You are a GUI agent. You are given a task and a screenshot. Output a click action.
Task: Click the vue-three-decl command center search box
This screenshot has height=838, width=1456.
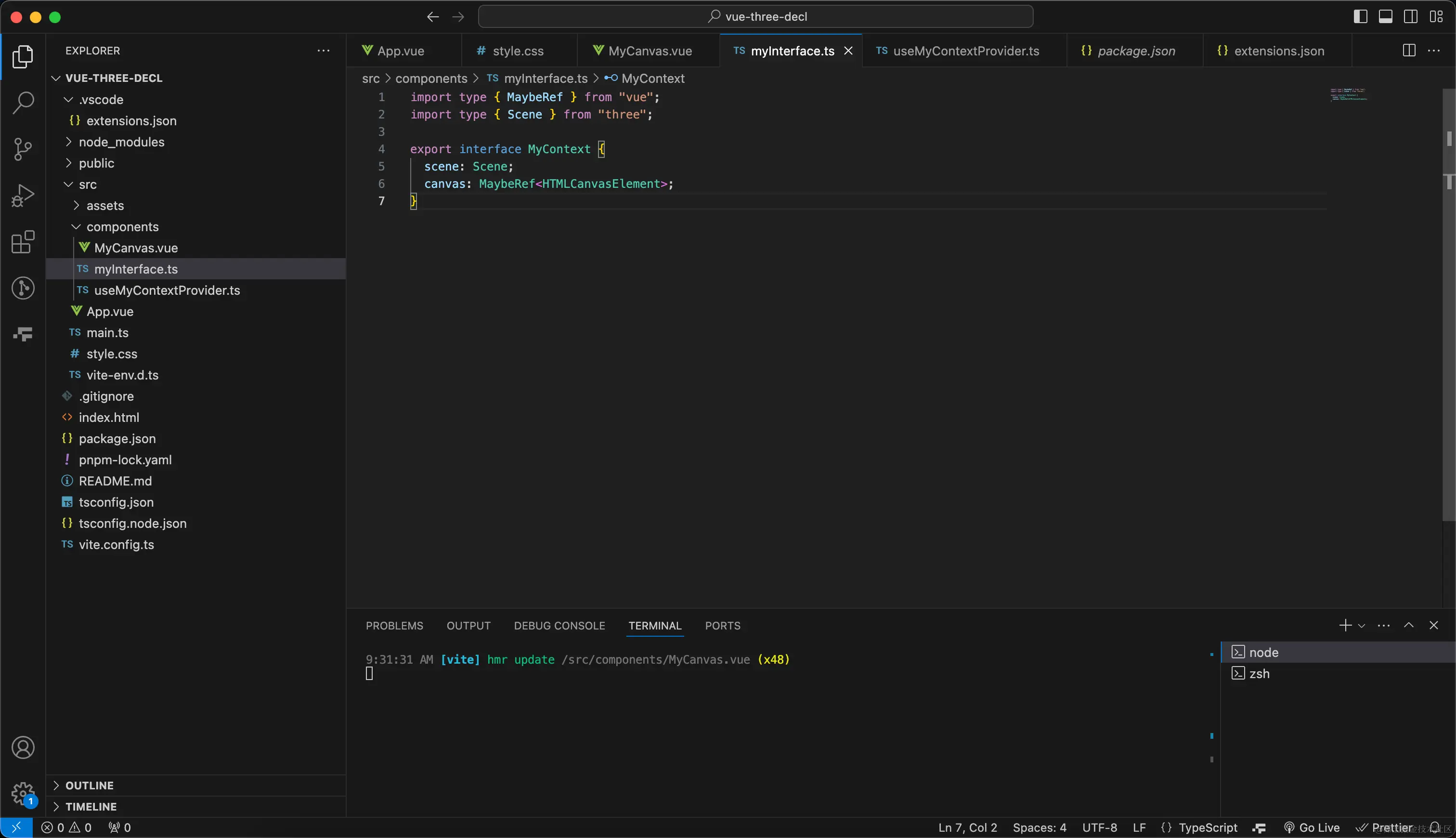(755, 17)
